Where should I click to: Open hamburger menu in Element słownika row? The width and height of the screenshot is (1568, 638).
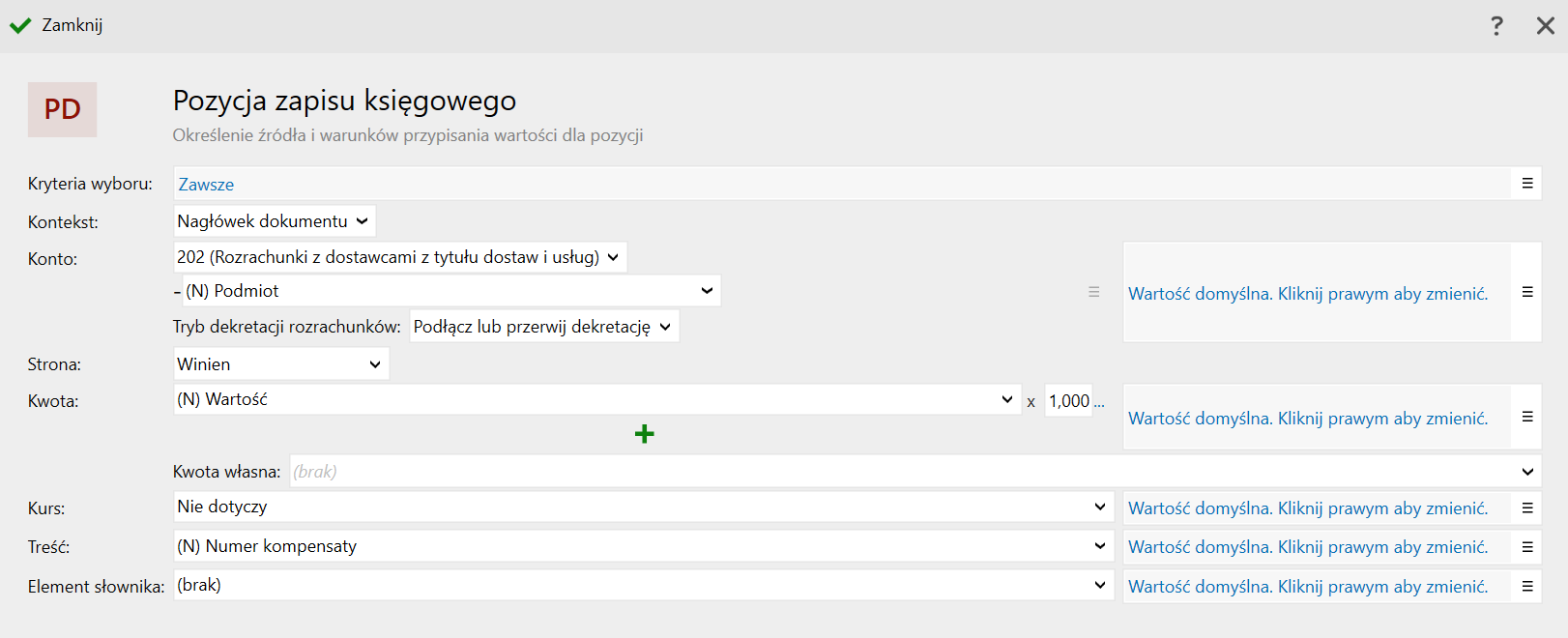1527,586
